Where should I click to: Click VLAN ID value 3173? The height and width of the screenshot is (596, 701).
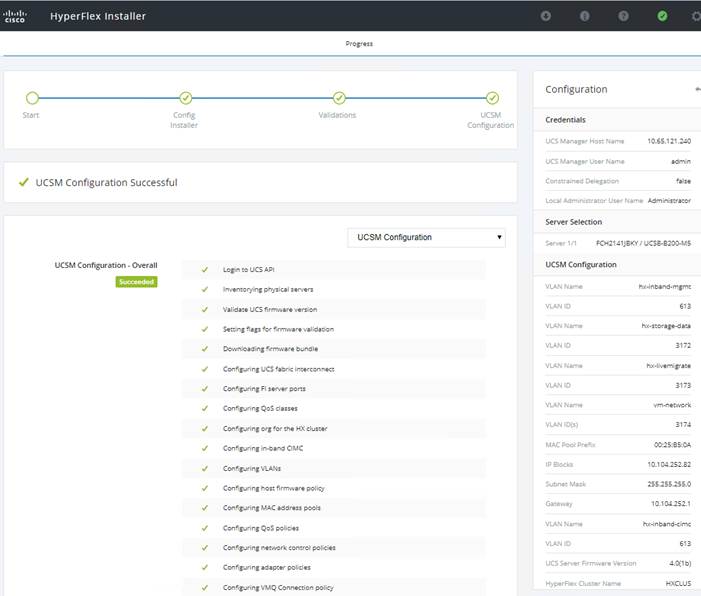click(x=683, y=385)
